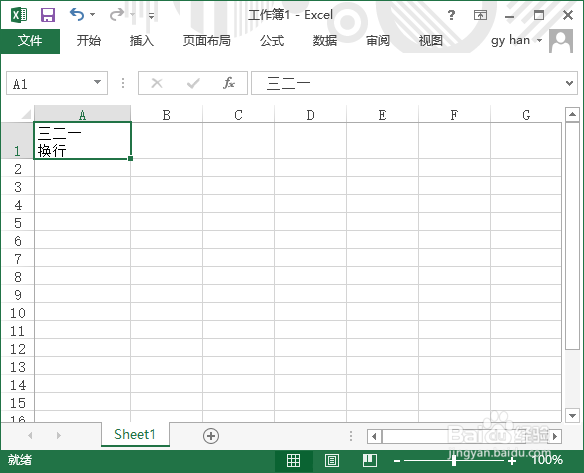Screen dimensions: 584x473
Task: Go to next sheet with right arrow
Action: (58, 435)
